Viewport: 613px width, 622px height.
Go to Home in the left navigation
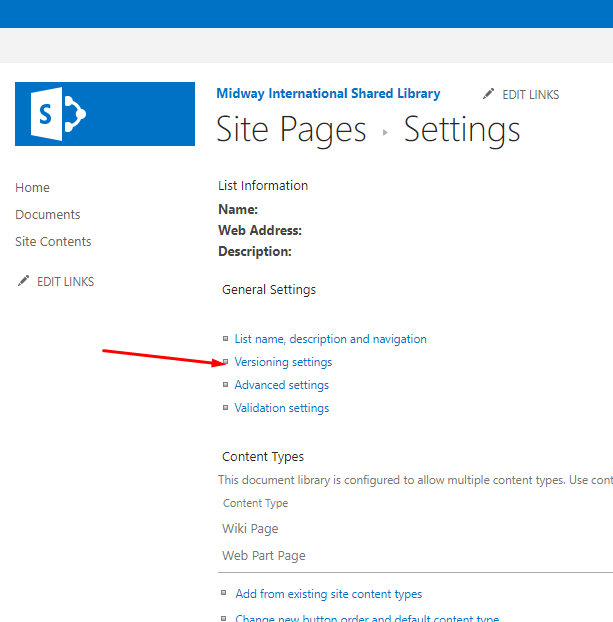(32, 188)
